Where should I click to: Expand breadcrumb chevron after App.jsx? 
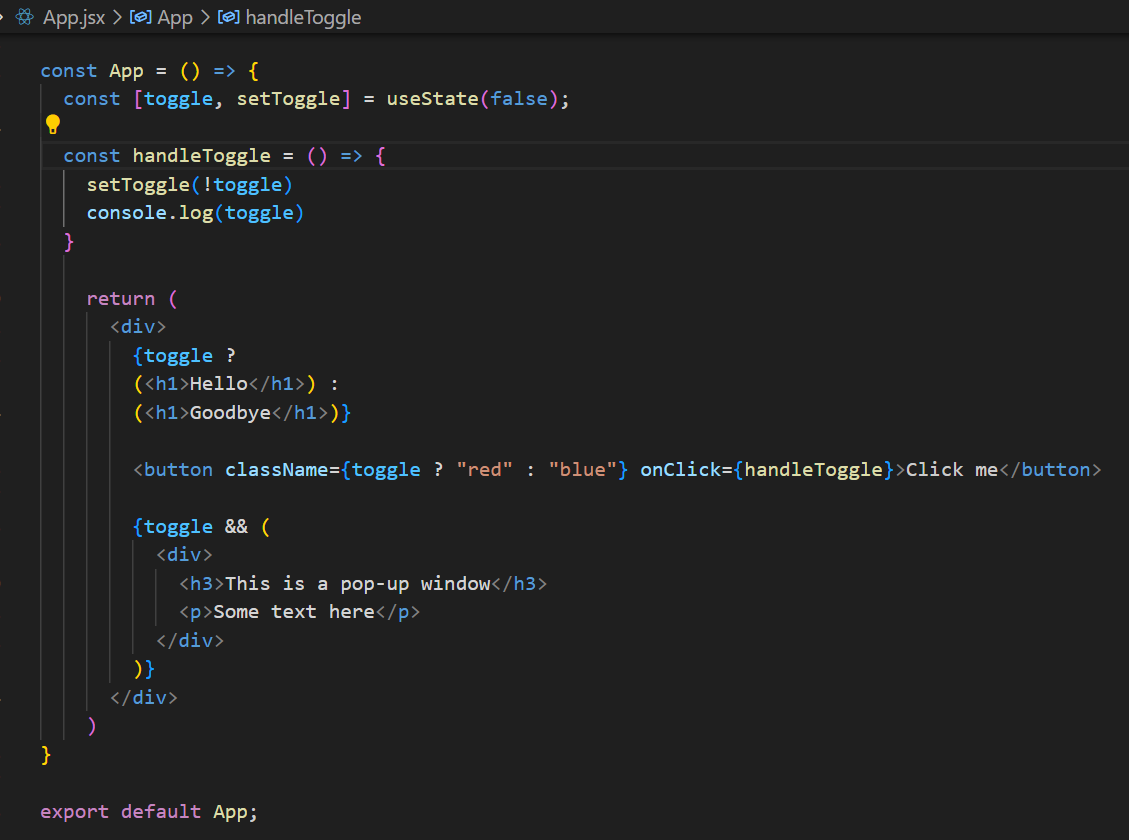[x=117, y=17]
